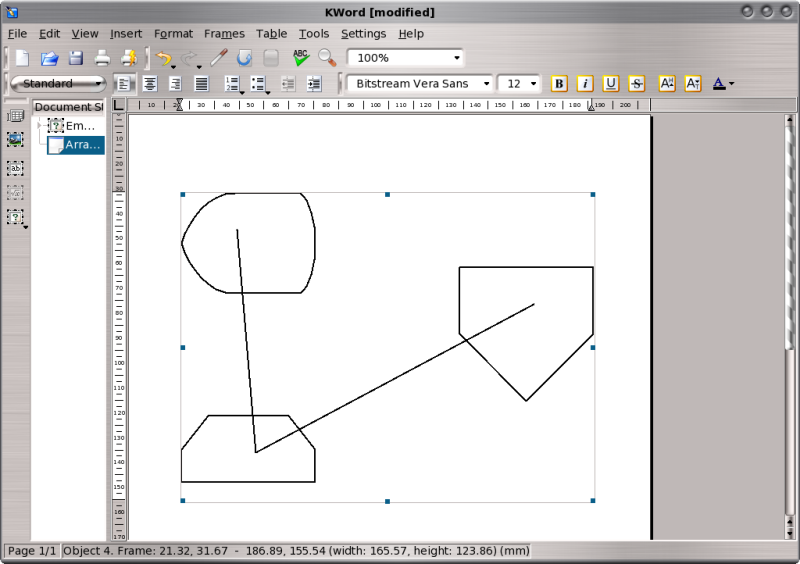The image size is (800, 564).
Task: Toggle subscript formatting
Action: [693, 83]
